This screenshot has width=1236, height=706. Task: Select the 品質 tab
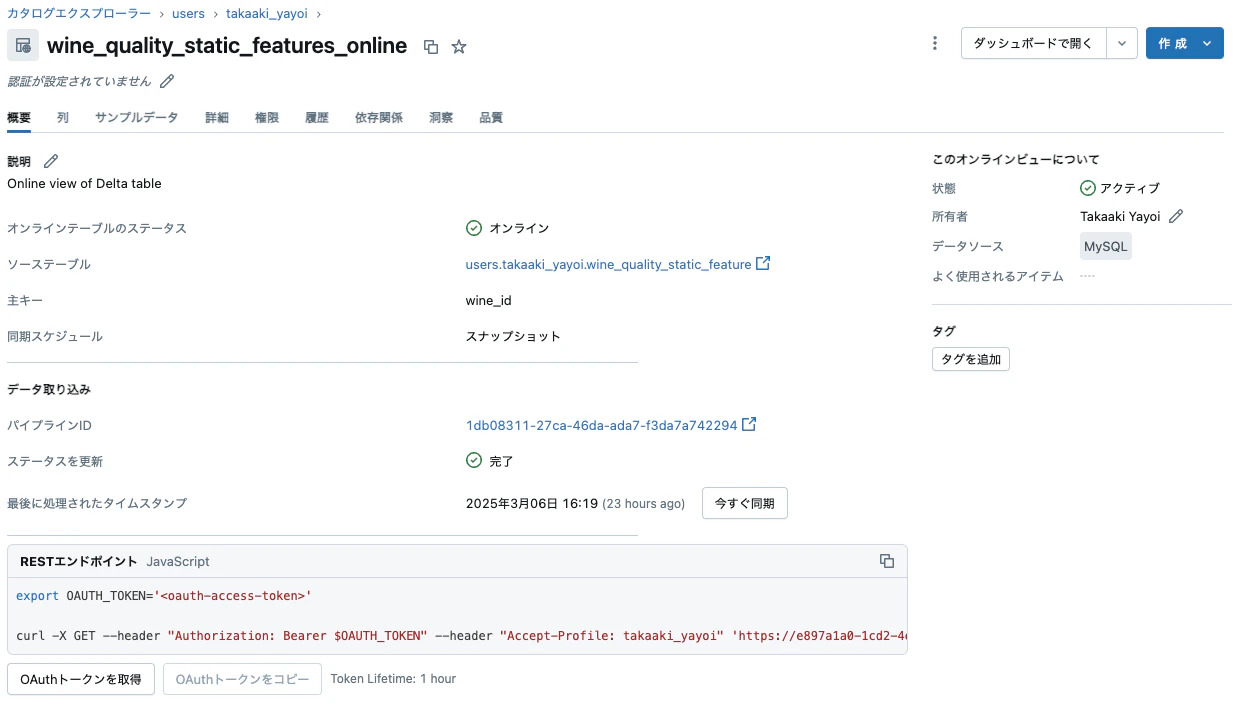(491, 118)
